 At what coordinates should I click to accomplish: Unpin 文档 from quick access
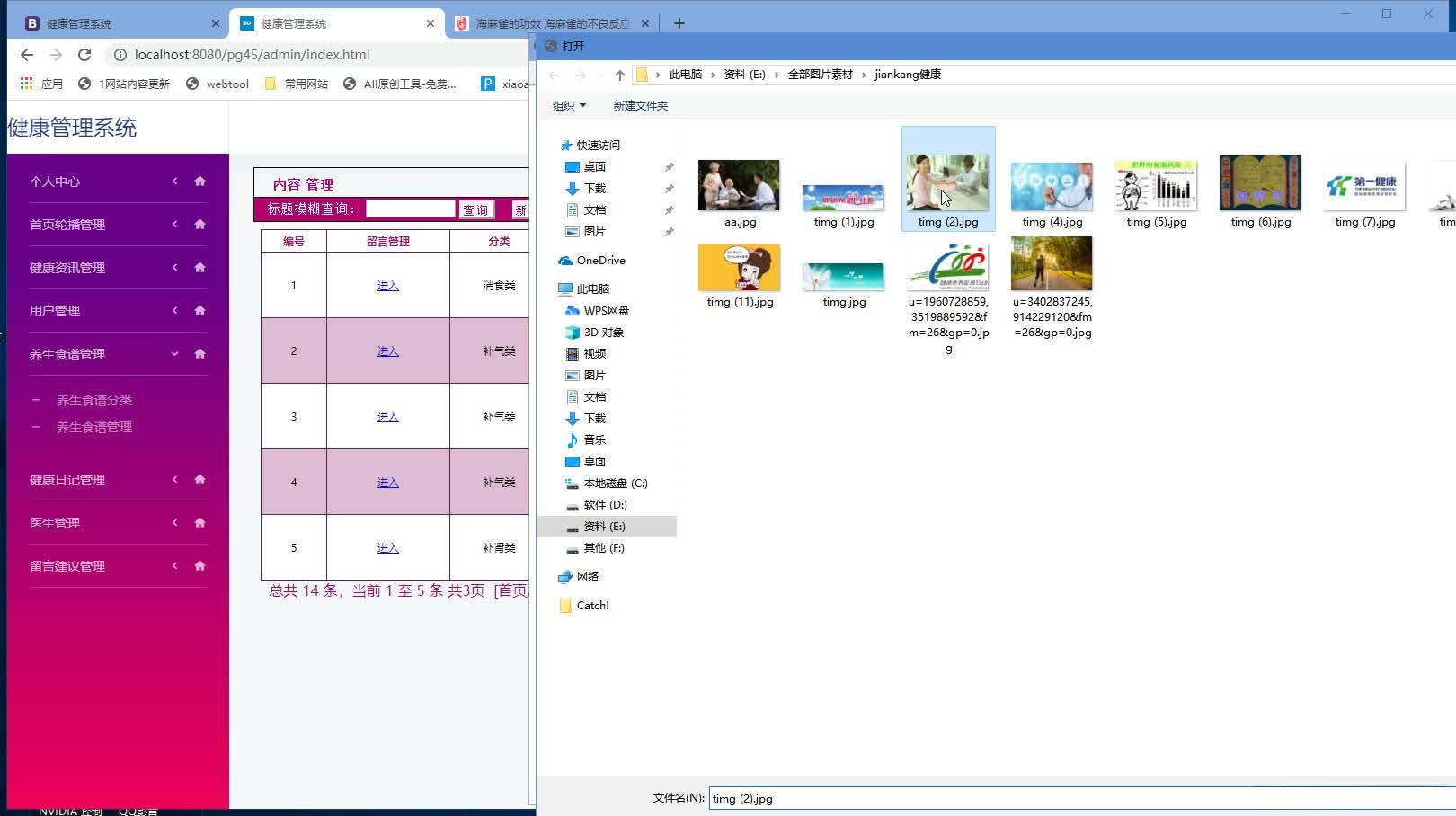669,209
